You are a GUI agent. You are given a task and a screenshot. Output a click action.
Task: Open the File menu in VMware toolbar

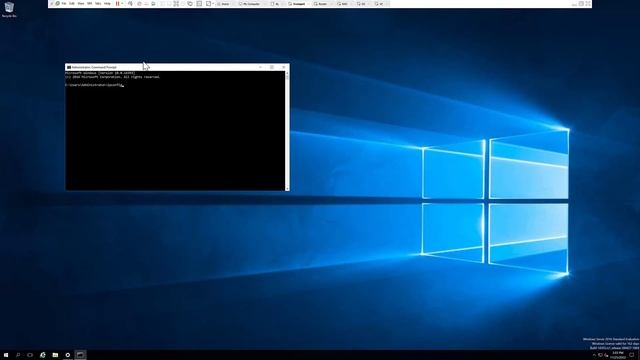point(64,4)
